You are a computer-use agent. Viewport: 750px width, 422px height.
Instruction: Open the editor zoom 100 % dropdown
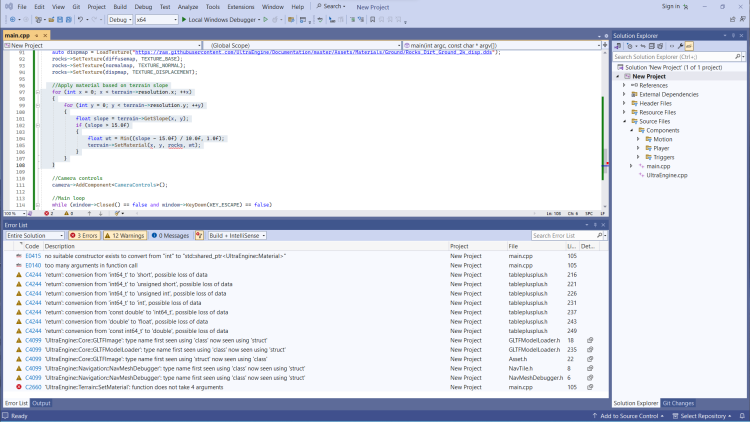pos(15,213)
